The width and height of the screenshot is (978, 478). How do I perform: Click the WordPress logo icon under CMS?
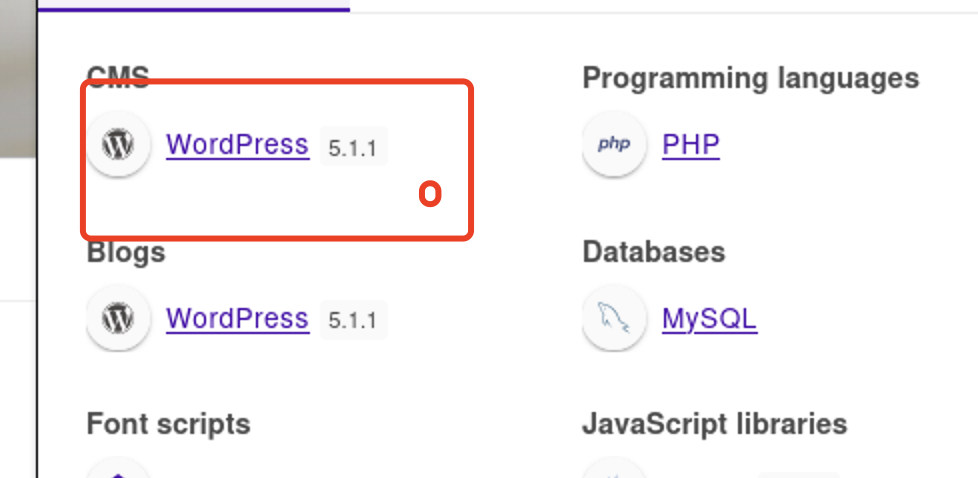(118, 144)
